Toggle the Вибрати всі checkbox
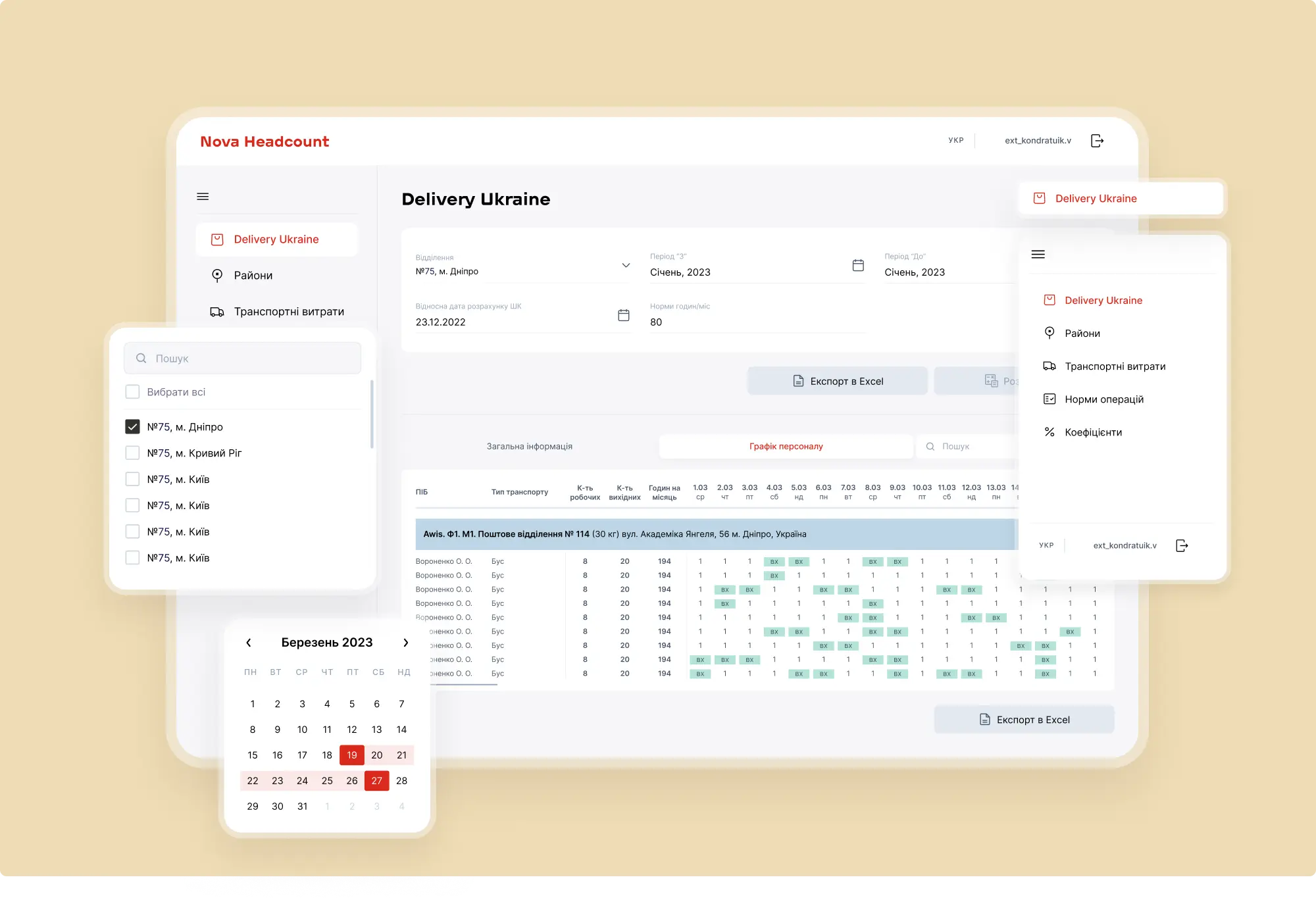Screen dimensions: 1316x898 (132, 391)
